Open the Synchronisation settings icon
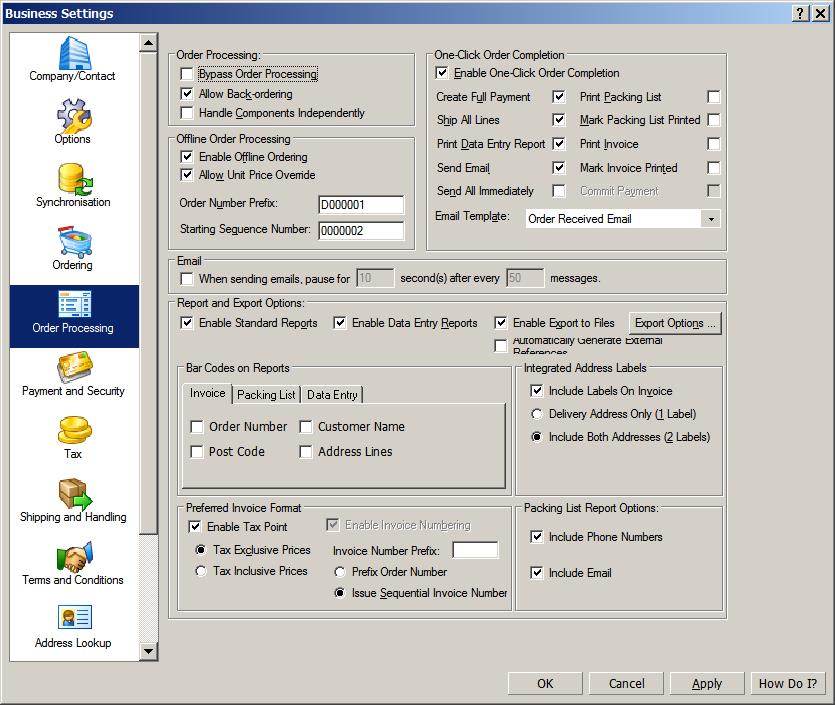 click(x=73, y=178)
